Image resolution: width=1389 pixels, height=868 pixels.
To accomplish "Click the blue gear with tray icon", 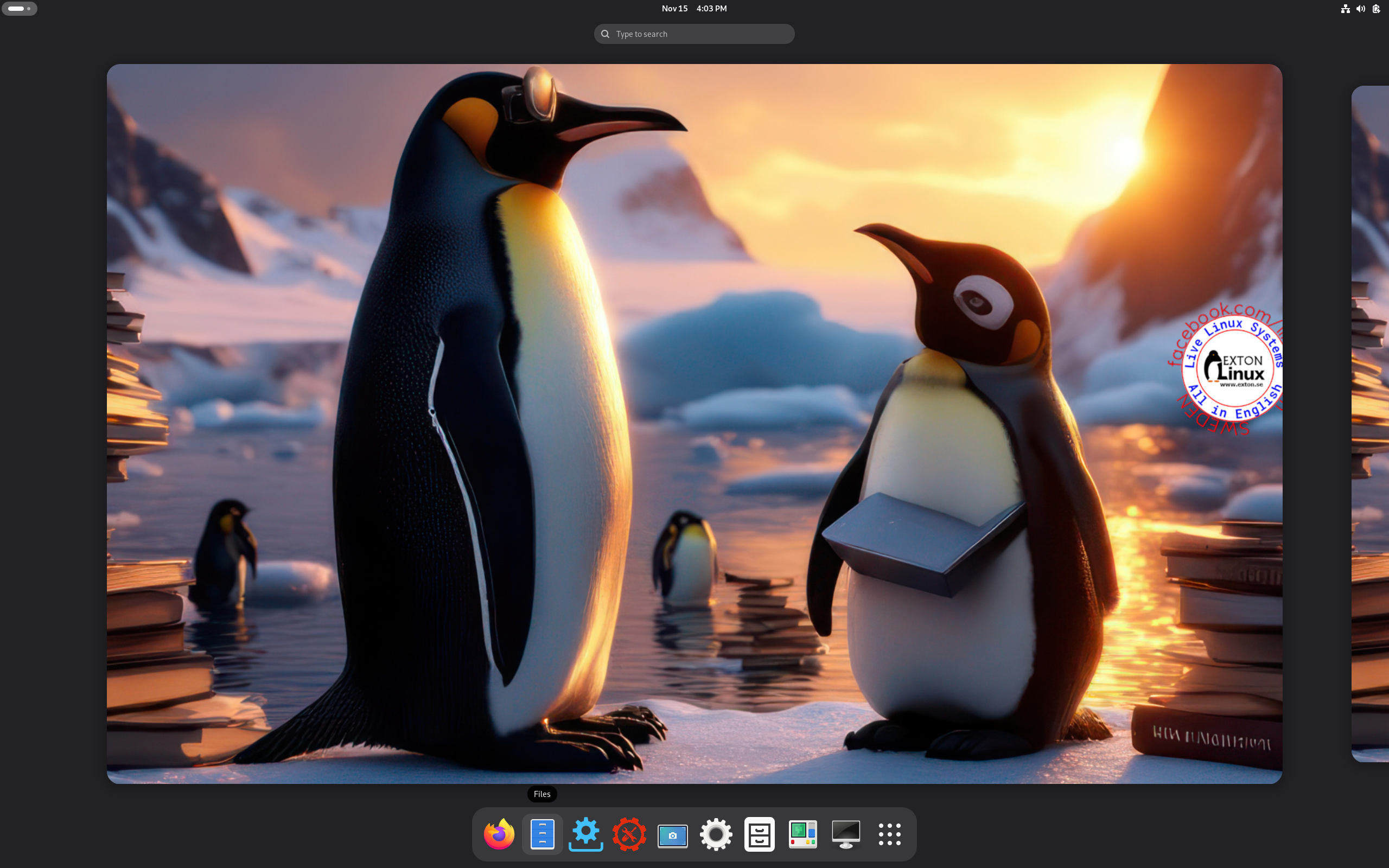I will (585, 834).
